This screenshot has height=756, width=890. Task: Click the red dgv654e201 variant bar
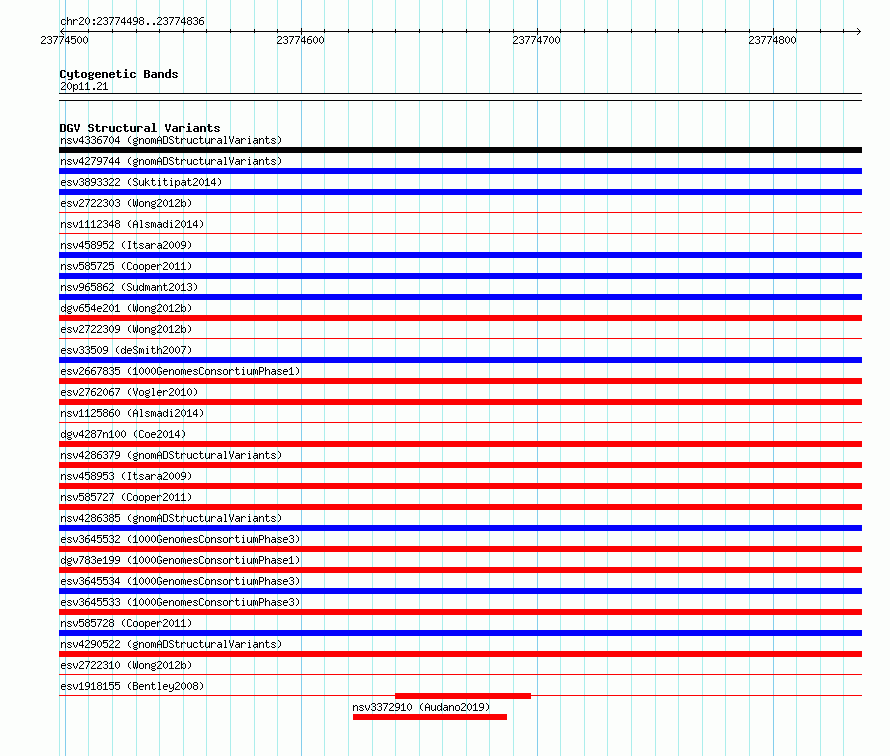coord(460,318)
